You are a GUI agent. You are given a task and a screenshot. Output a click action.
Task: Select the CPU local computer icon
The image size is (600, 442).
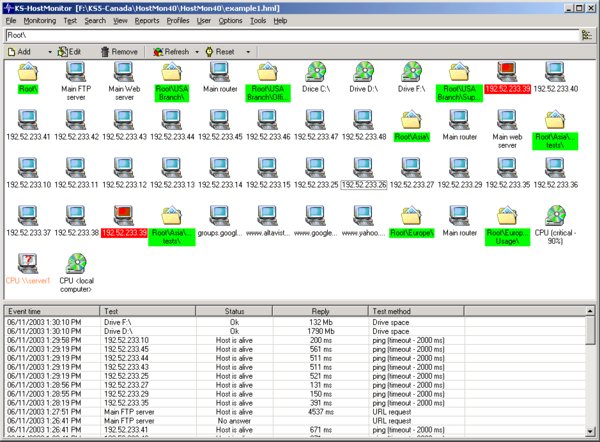pos(75,264)
